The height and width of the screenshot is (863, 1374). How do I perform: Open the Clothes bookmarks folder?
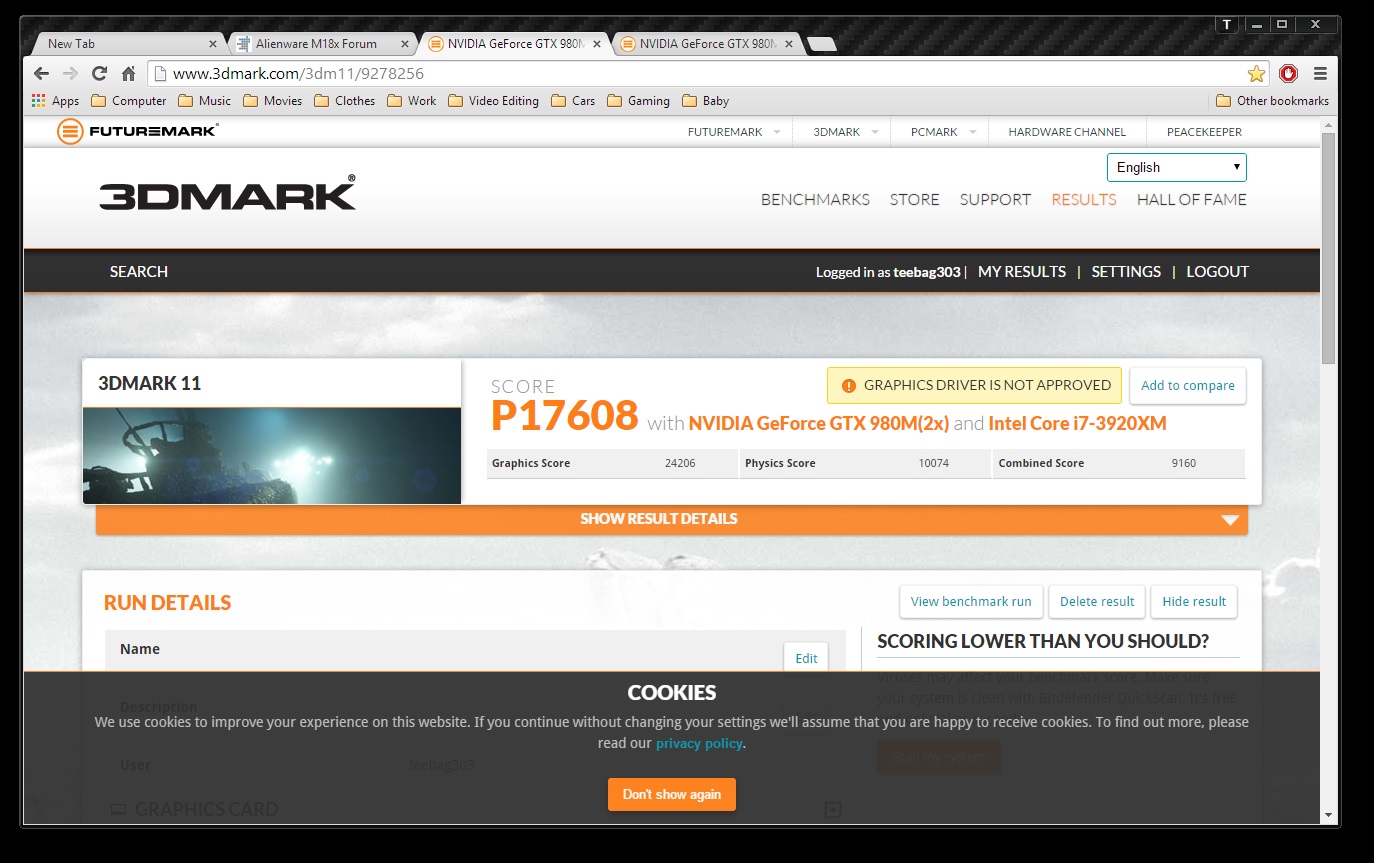tap(344, 100)
